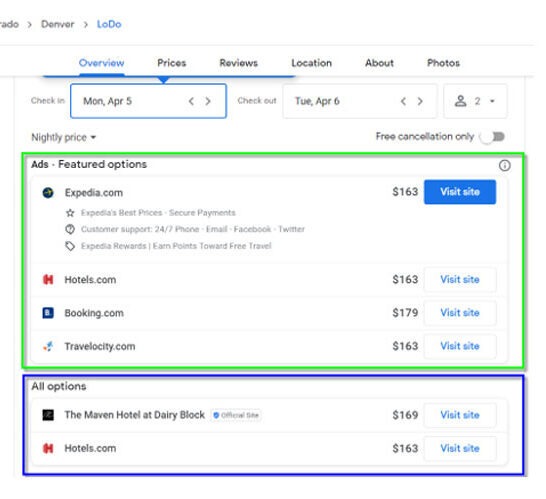This screenshot has width=546, height=499.
Task: Click Customer support 24/7 Phone text
Action: 193,229
